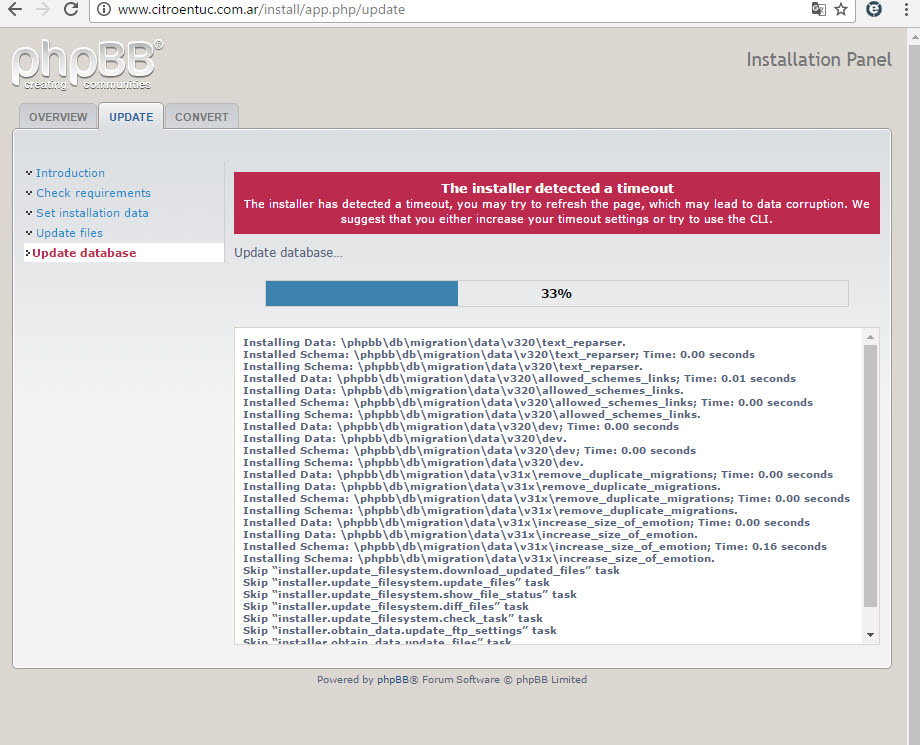Click the translate page icon

[818, 10]
